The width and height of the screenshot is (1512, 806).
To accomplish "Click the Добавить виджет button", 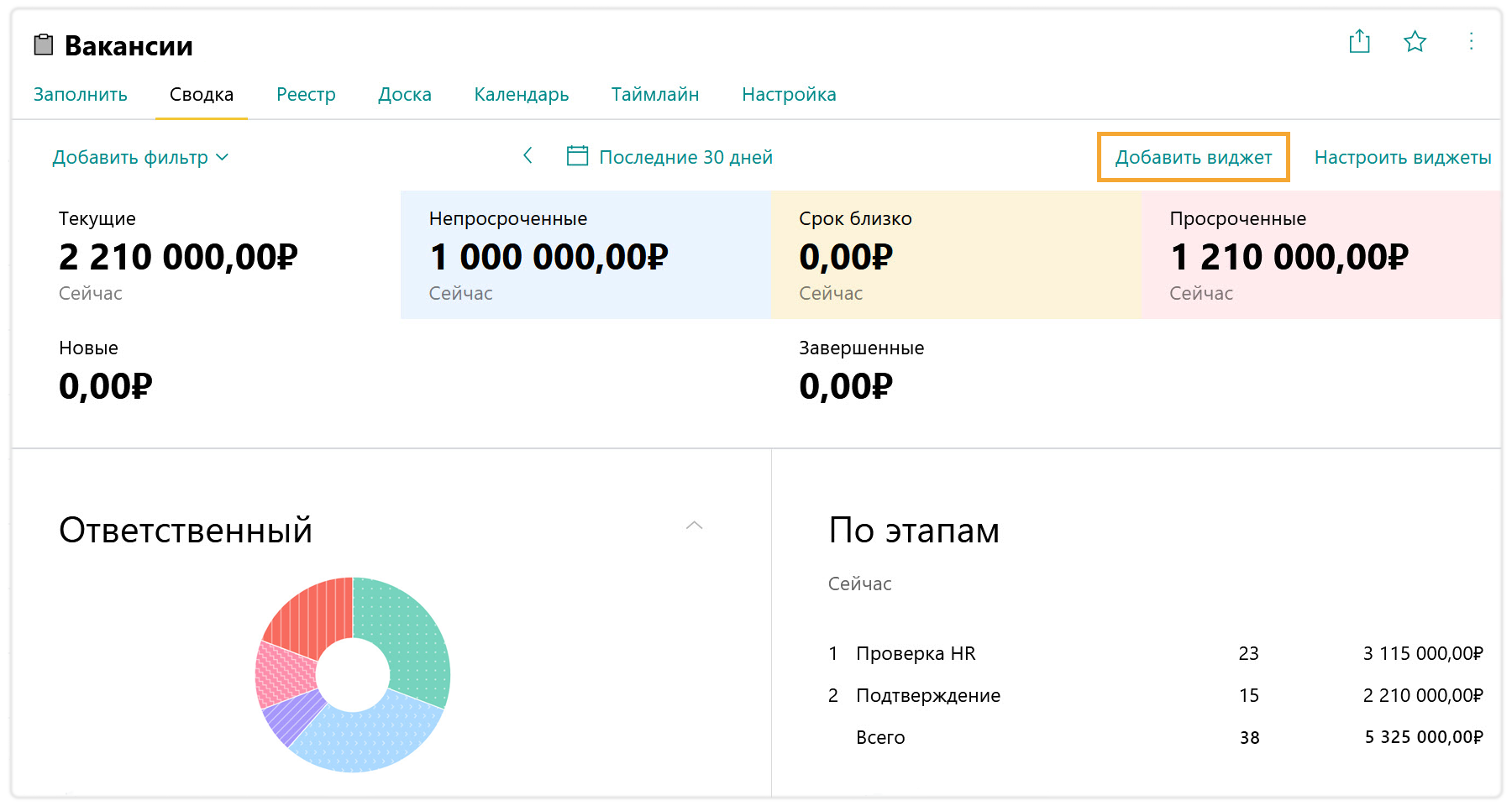I will pos(1193,157).
